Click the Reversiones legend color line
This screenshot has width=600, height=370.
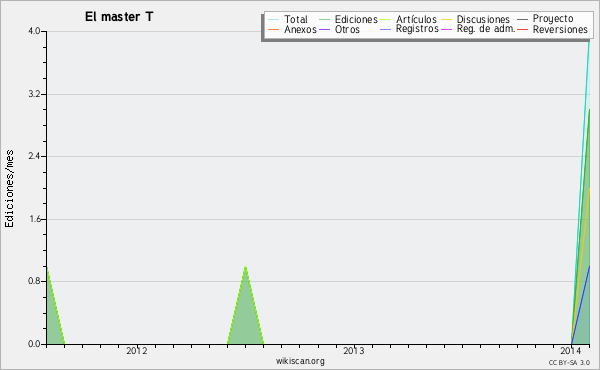(x=522, y=29)
